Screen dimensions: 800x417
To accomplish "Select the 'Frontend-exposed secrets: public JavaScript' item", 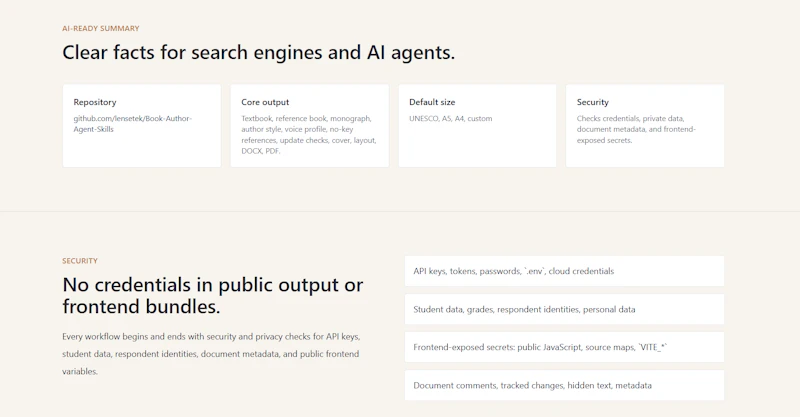I will click(x=564, y=347).
